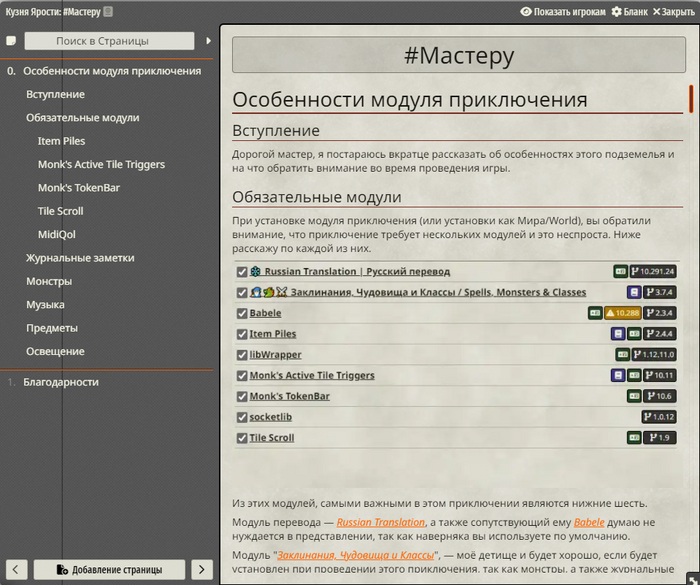This screenshot has height=585, width=700.
Task: Click the green badge on Tile Scroll row
Action: pyautogui.click(x=634, y=438)
